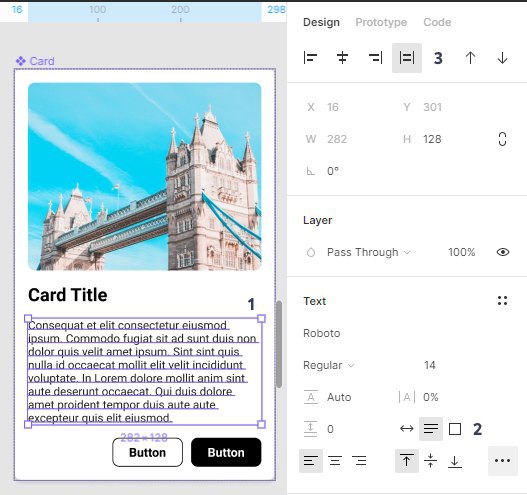Set text align left
Screen dimensions: 527x495
point(311,461)
